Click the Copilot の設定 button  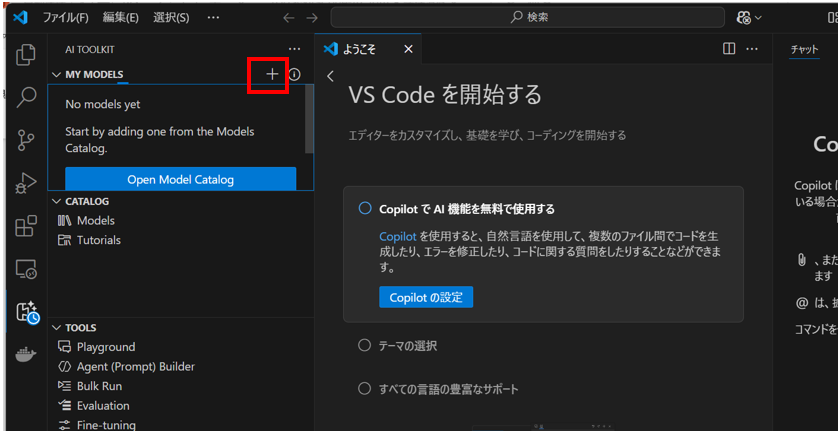pyautogui.click(x=426, y=297)
